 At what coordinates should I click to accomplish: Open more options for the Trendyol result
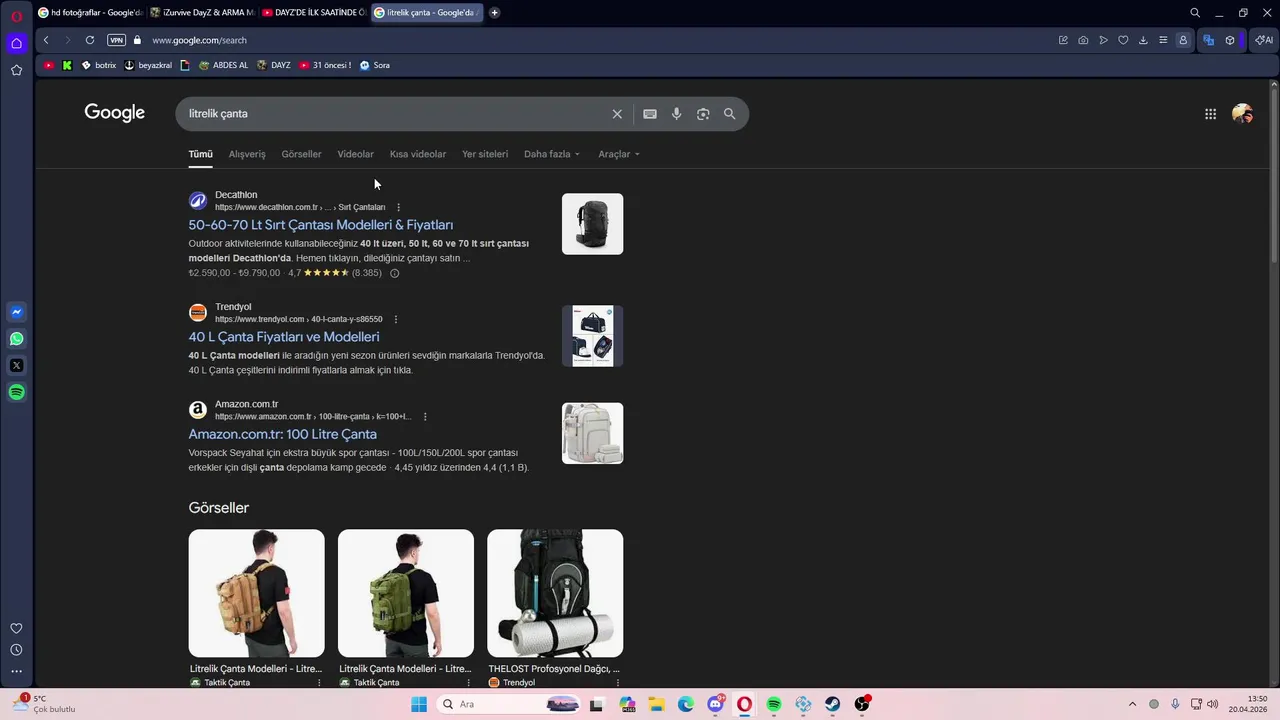click(395, 319)
